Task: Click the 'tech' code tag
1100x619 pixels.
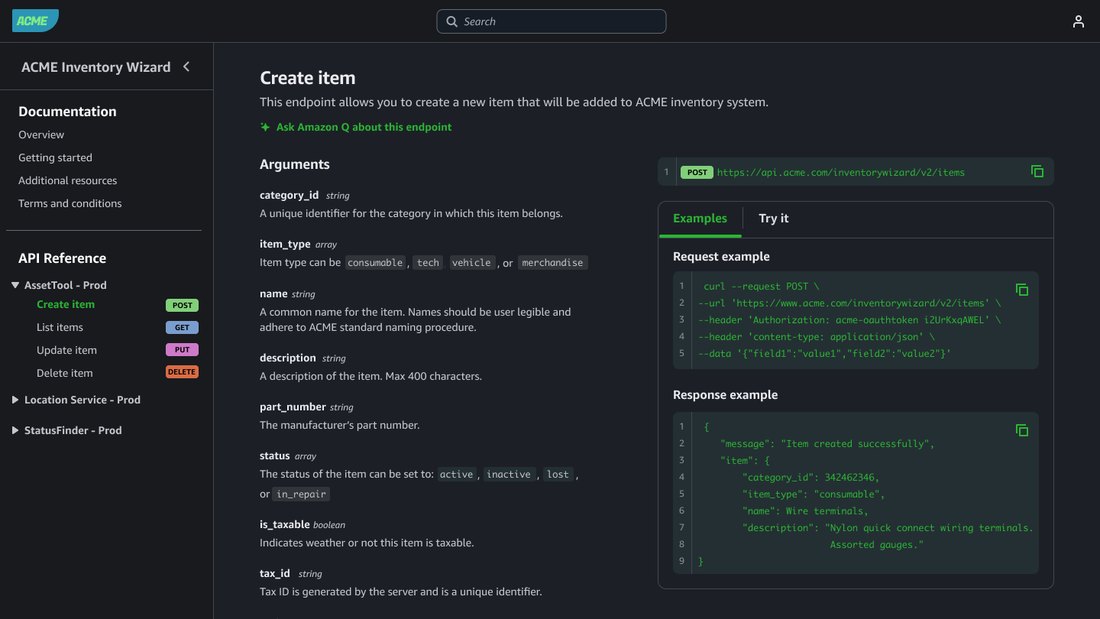Action: click(x=428, y=262)
